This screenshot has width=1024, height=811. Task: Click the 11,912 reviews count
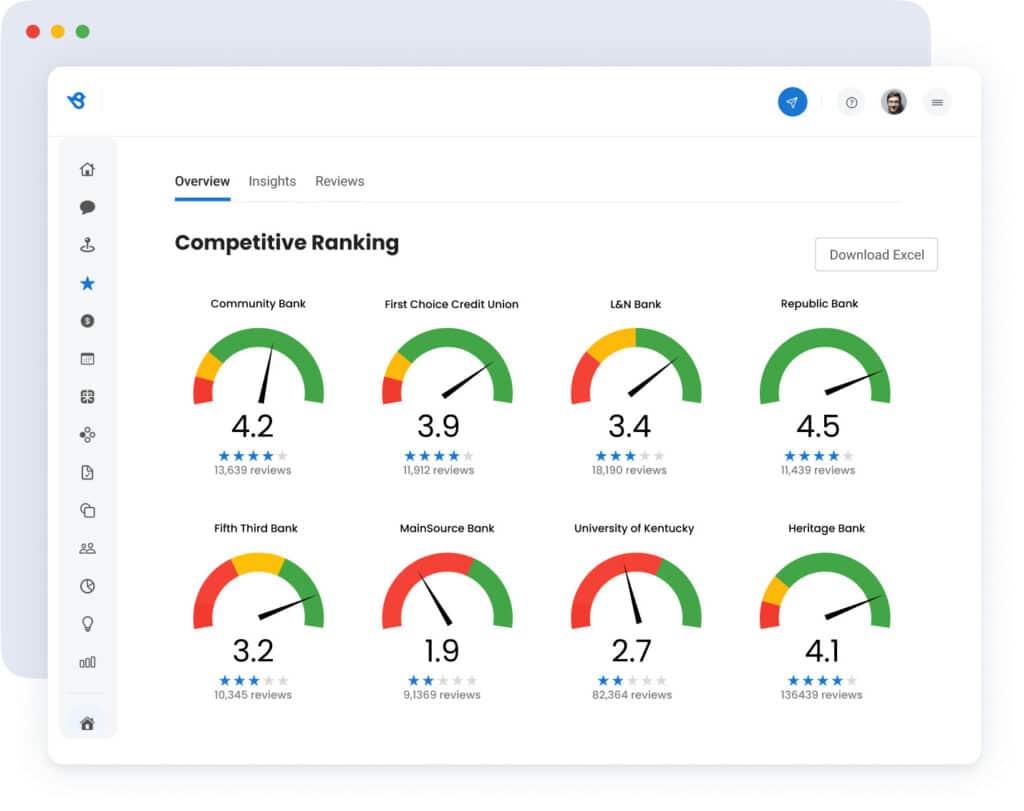pyautogui.click(x=438, y=470)
